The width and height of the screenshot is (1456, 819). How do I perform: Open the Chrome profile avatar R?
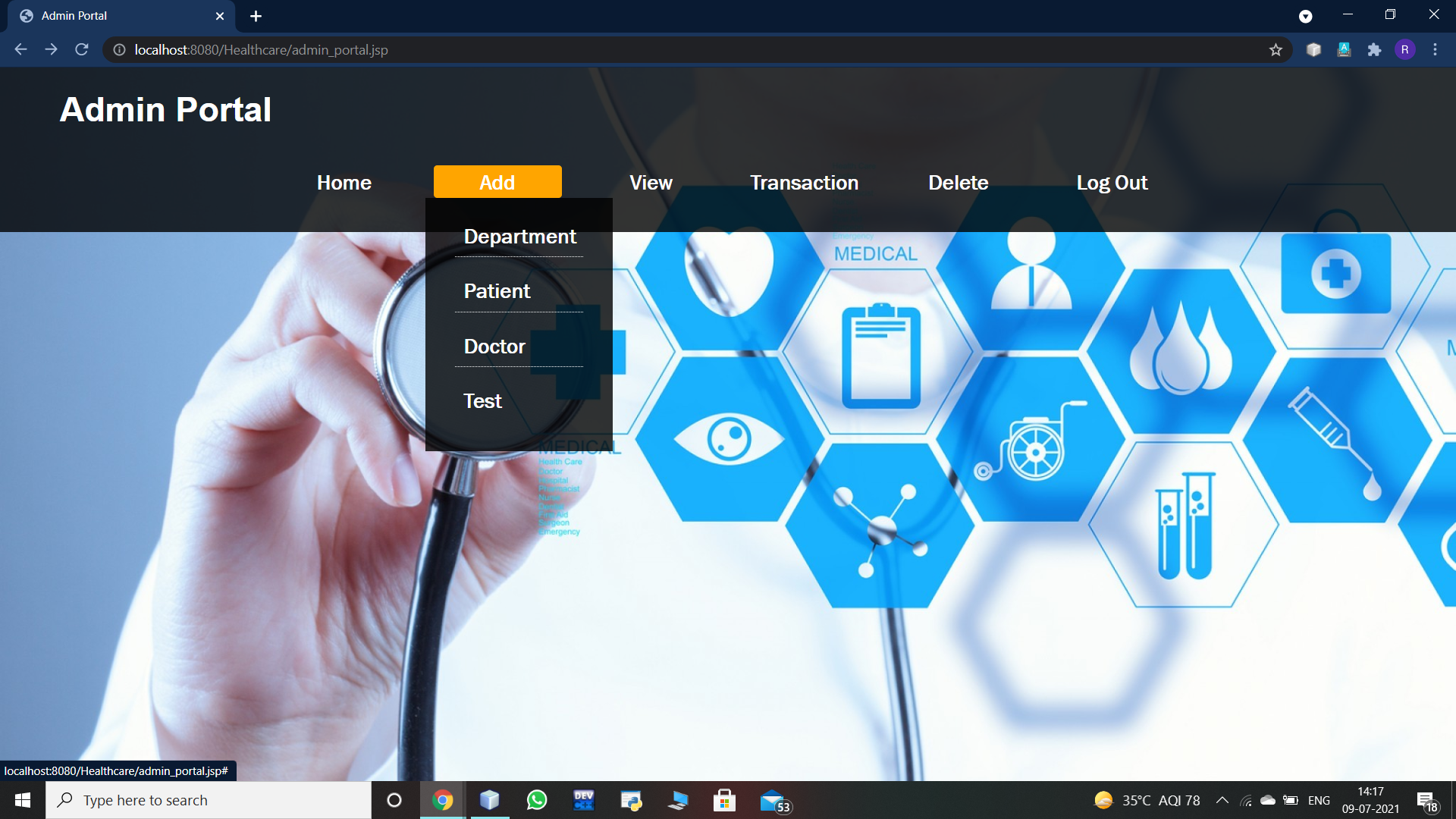tap(1404, 49)
